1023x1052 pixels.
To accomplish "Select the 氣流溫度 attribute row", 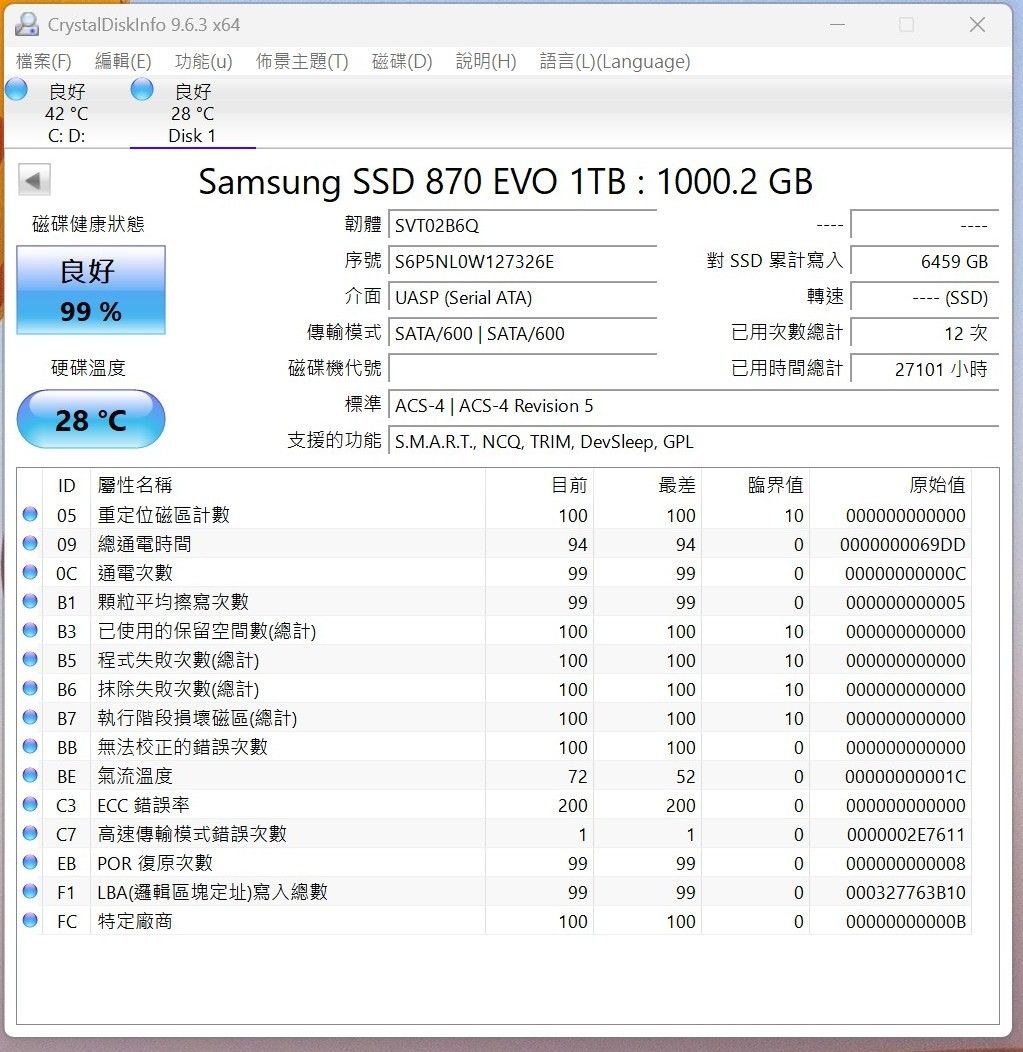I will tap(496, 776).
